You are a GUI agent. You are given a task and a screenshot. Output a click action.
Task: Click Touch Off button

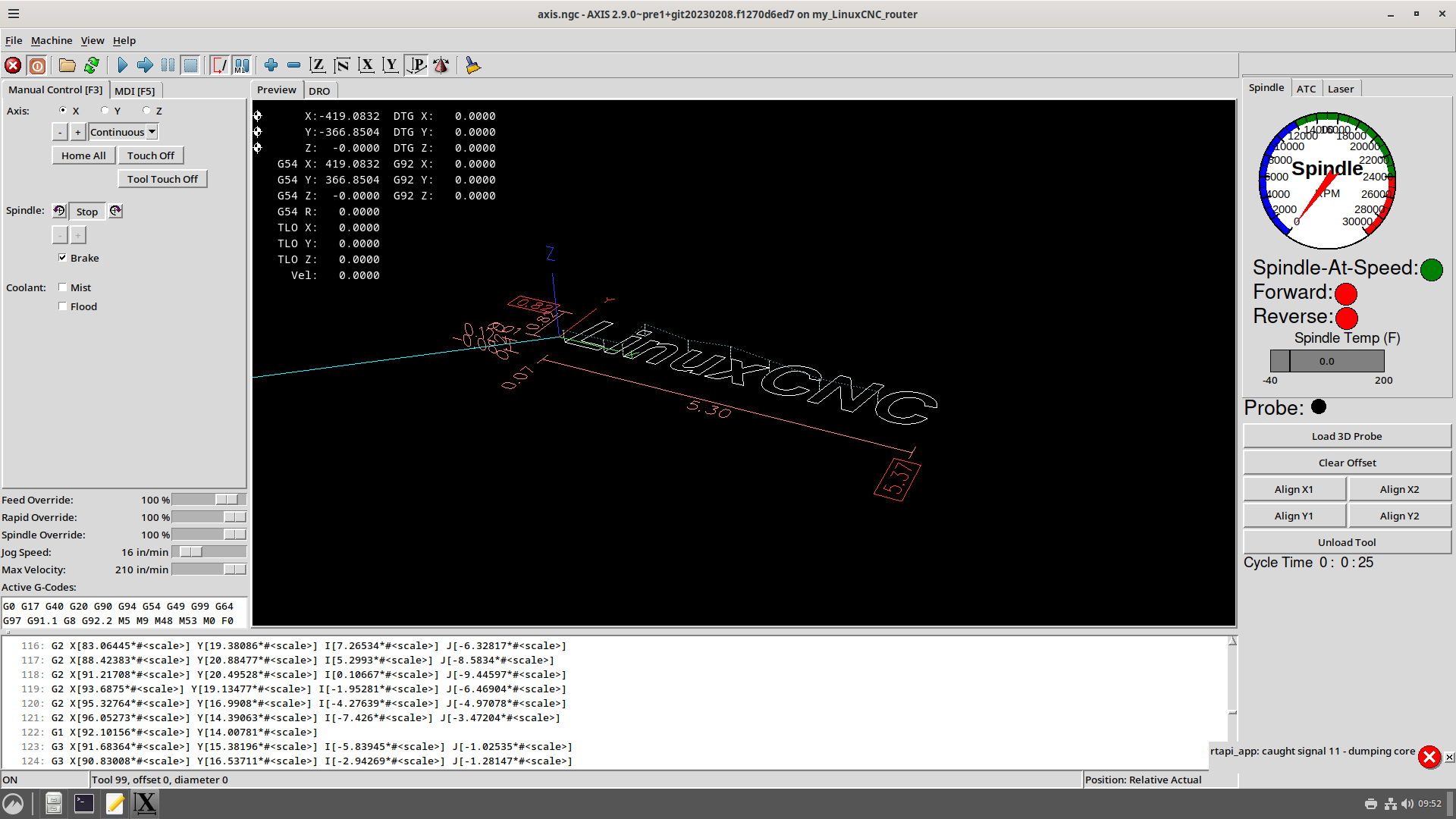point(151,155)
